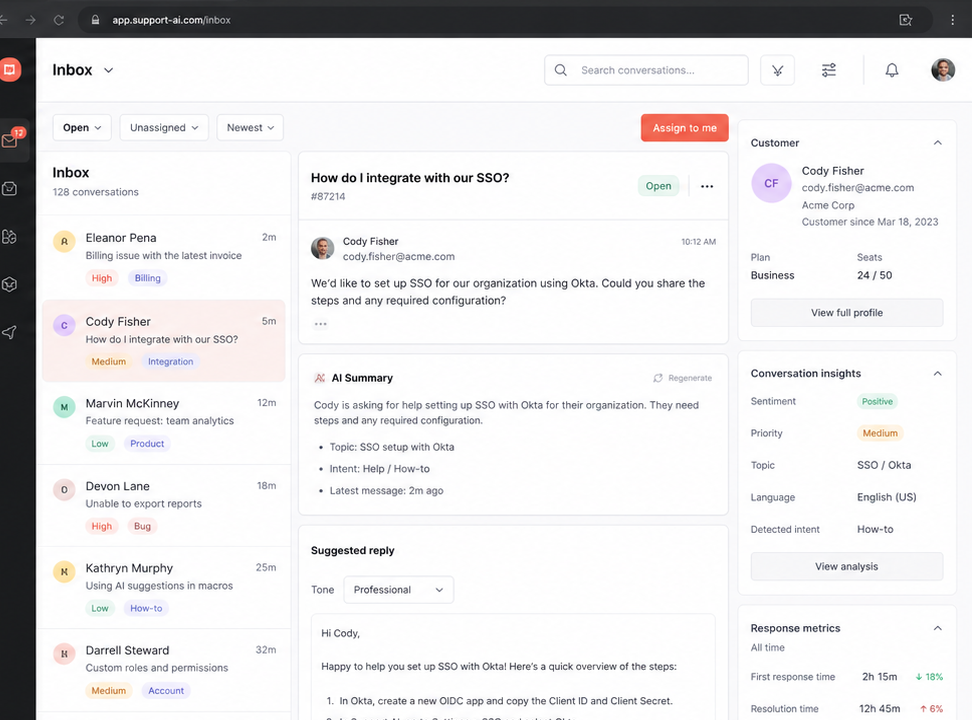The image size is (972, 720).
Task: Click the Medium priority badge in insights
Action: (x=880, y=433)
